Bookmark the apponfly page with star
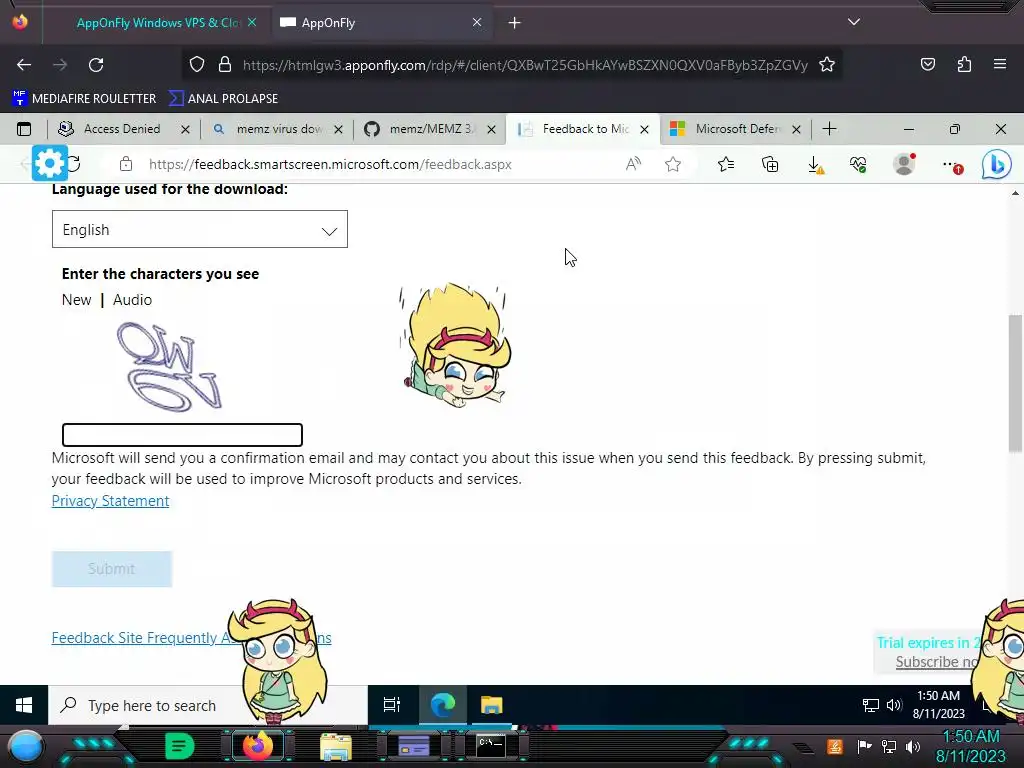1024x768 pixels. coord(827,65)
